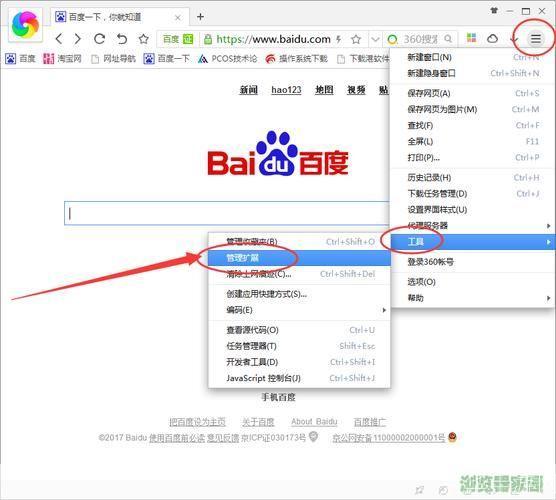Select 创建应用快捷方式(S)... item

(299, 294)
